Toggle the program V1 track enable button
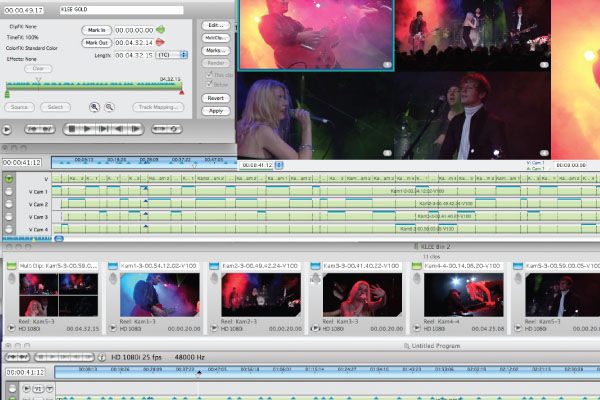Screen dimensions: 600x400 click(12, 389)
